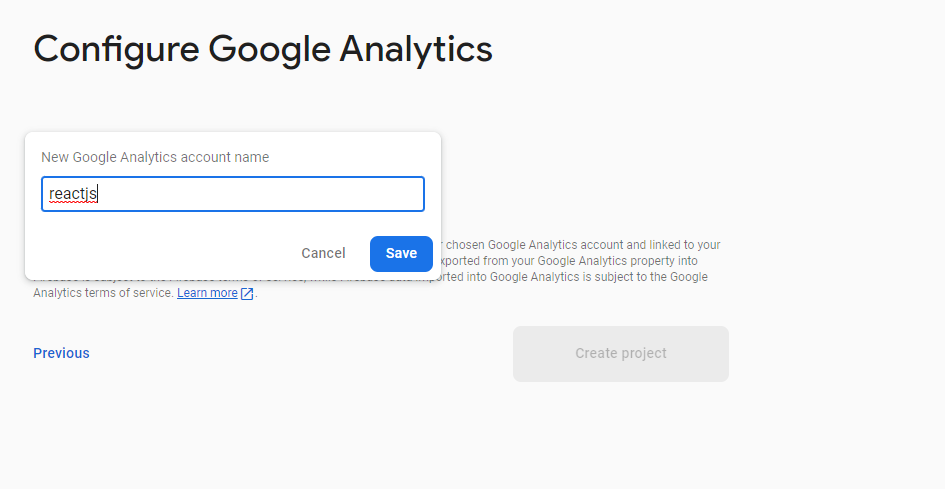Go back with the Previous link

coord(61,353)
